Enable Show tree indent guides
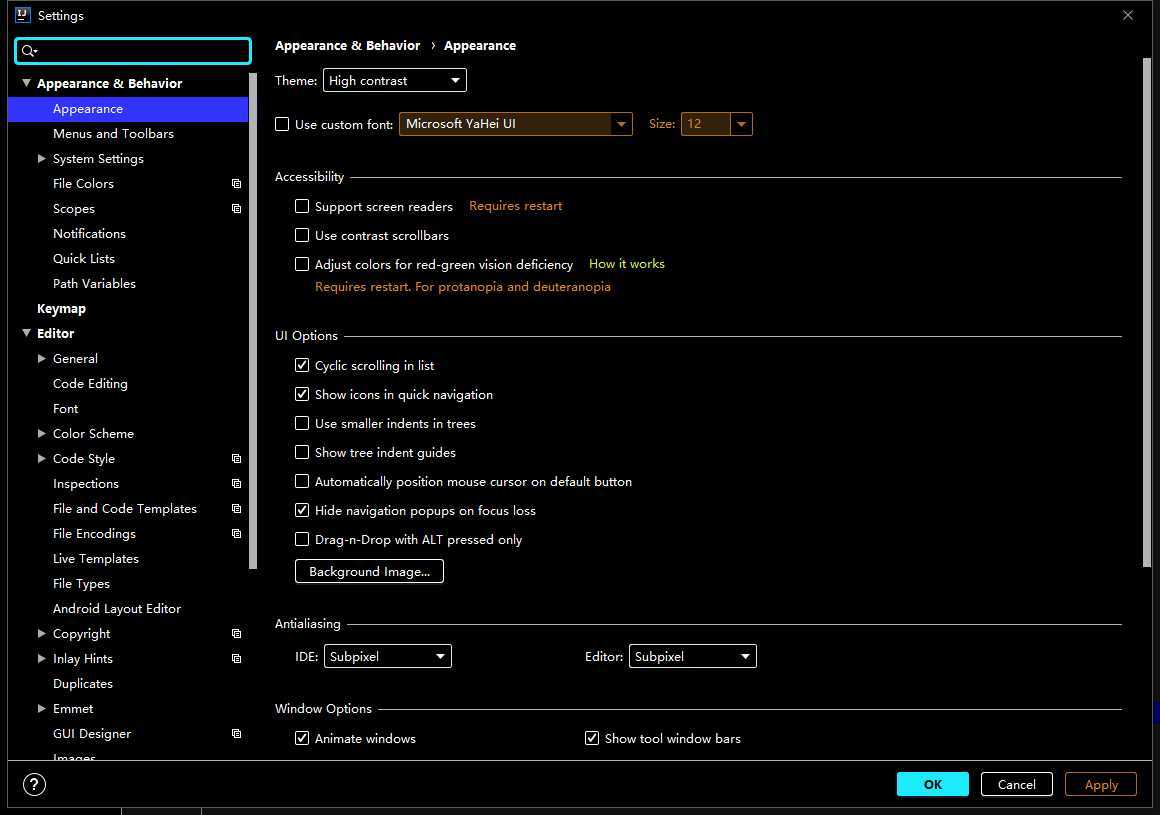Image resolution: width=1160 pixels, height=815 pixels. 302,452
